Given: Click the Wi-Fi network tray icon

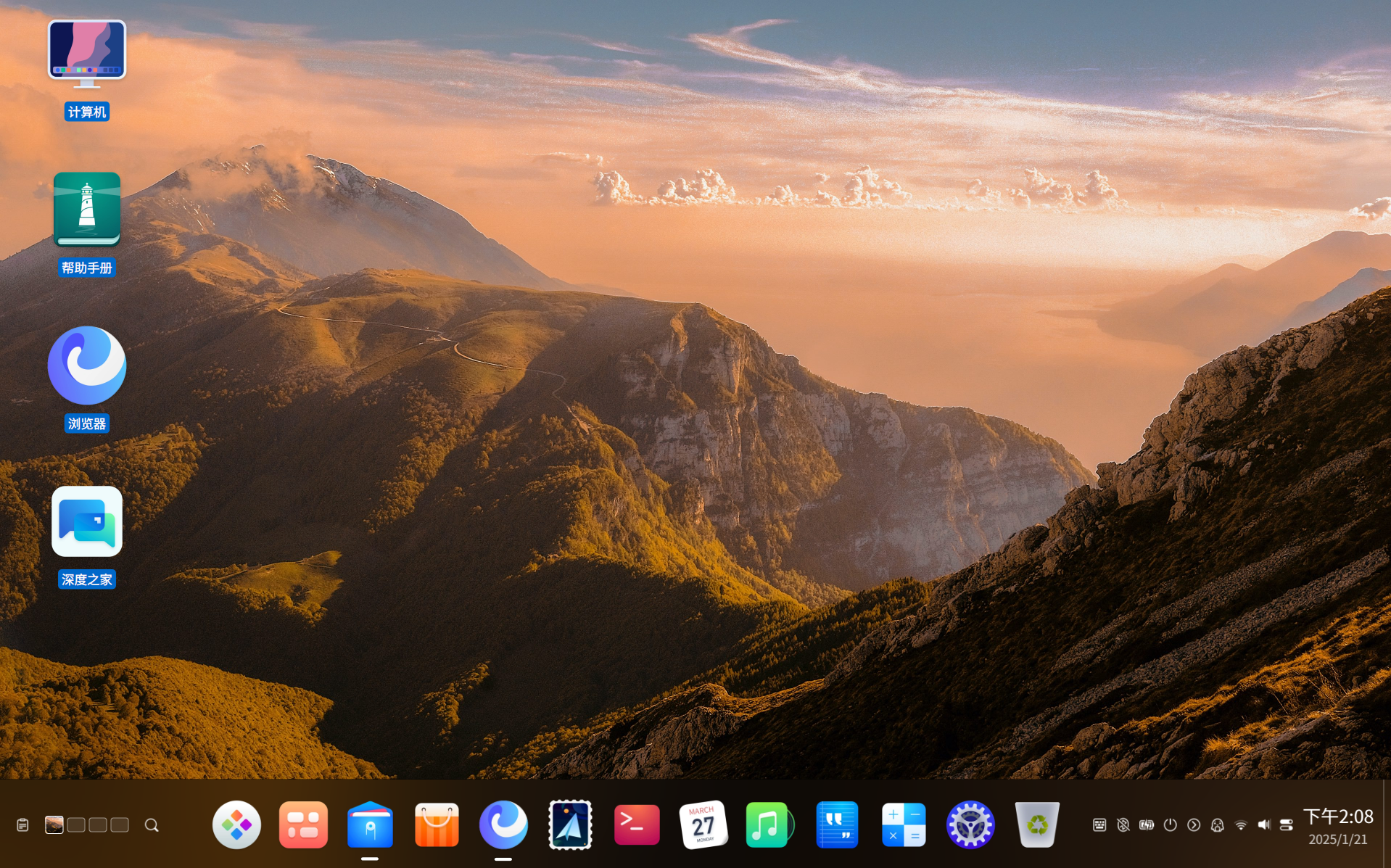Looking at the screenshot, I should click(1241, 825).
